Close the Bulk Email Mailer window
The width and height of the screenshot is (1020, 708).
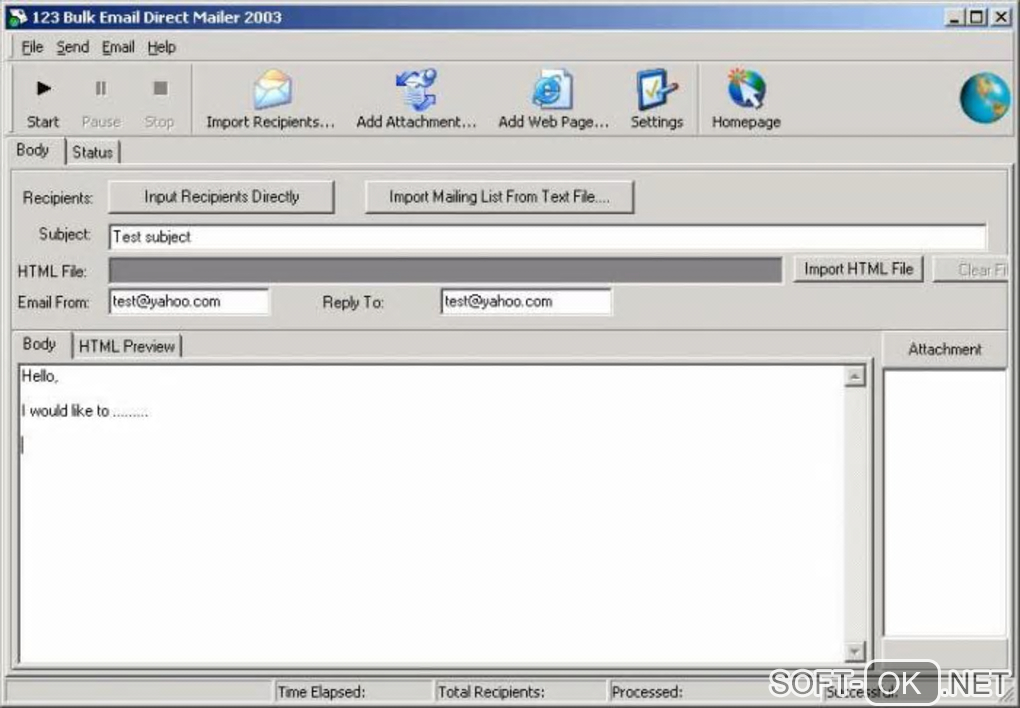pyautogui.click(x=1000, y=18)
